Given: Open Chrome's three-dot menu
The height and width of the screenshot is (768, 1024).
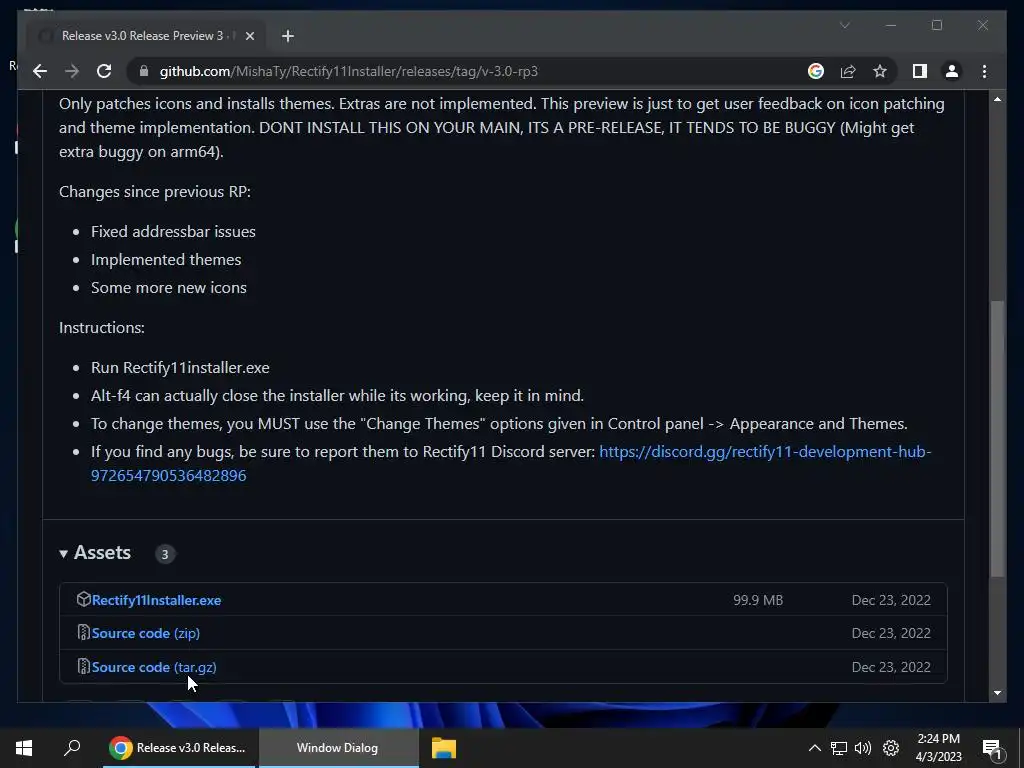Looking at the screenshot, I should pos(984,71).
